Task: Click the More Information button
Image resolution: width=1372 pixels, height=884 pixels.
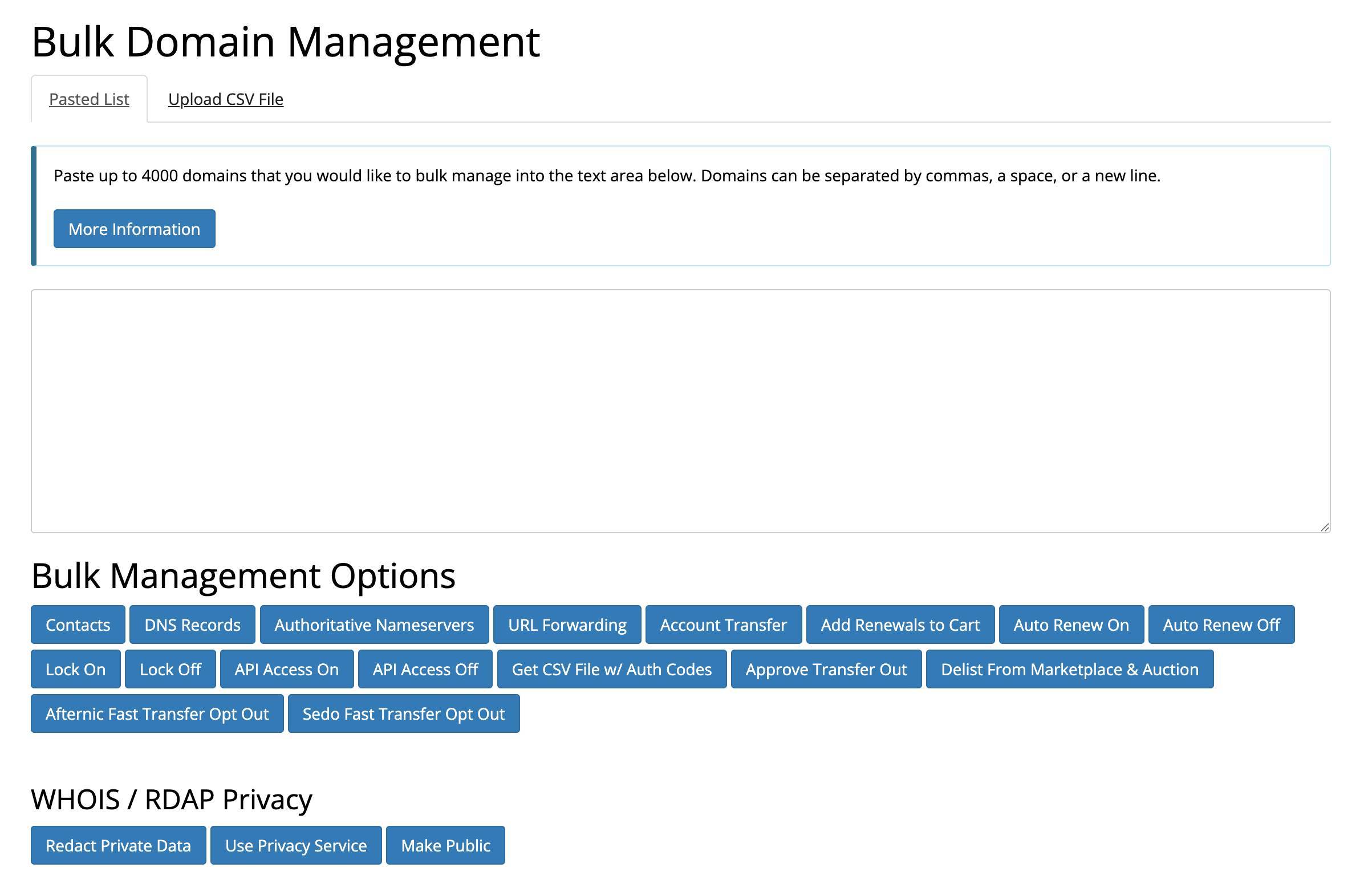Action: coord(134,229)
